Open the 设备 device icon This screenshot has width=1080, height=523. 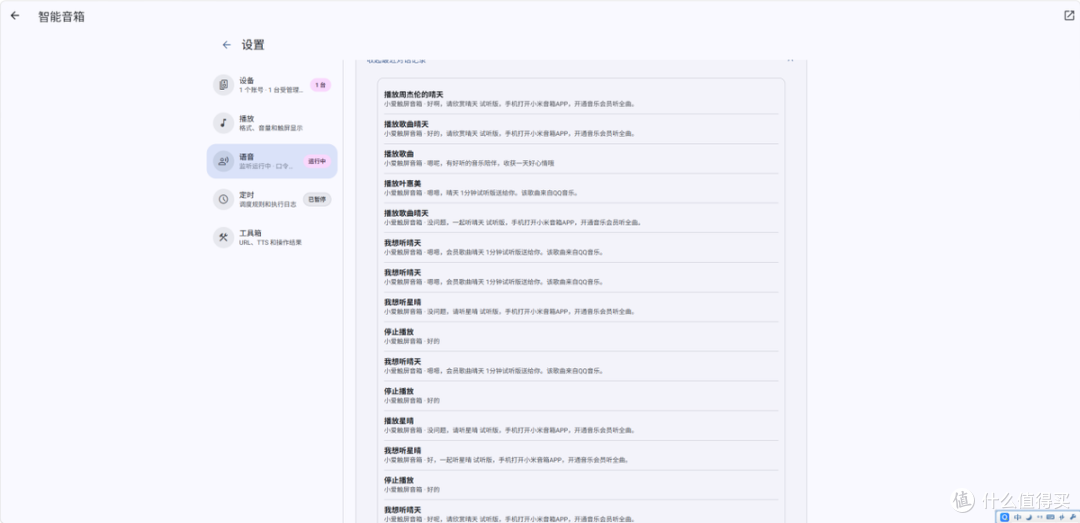pos(223,85)
